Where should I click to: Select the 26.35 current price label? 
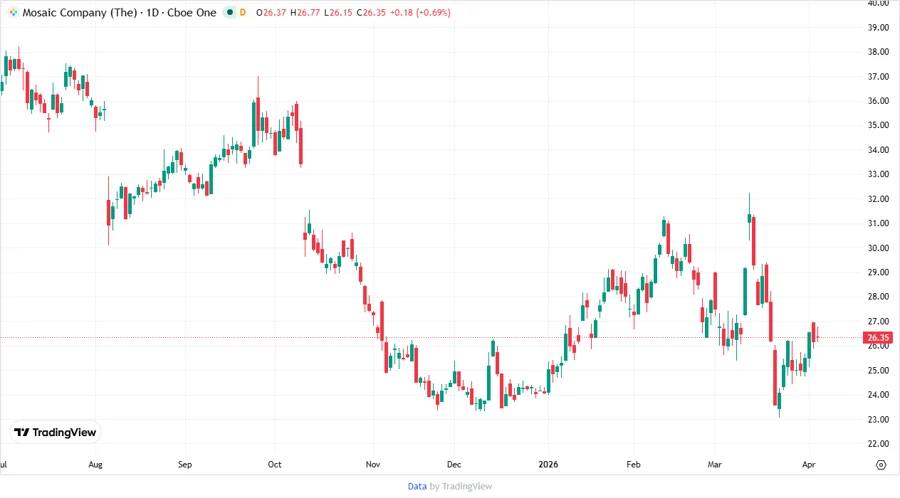point(878,337)
